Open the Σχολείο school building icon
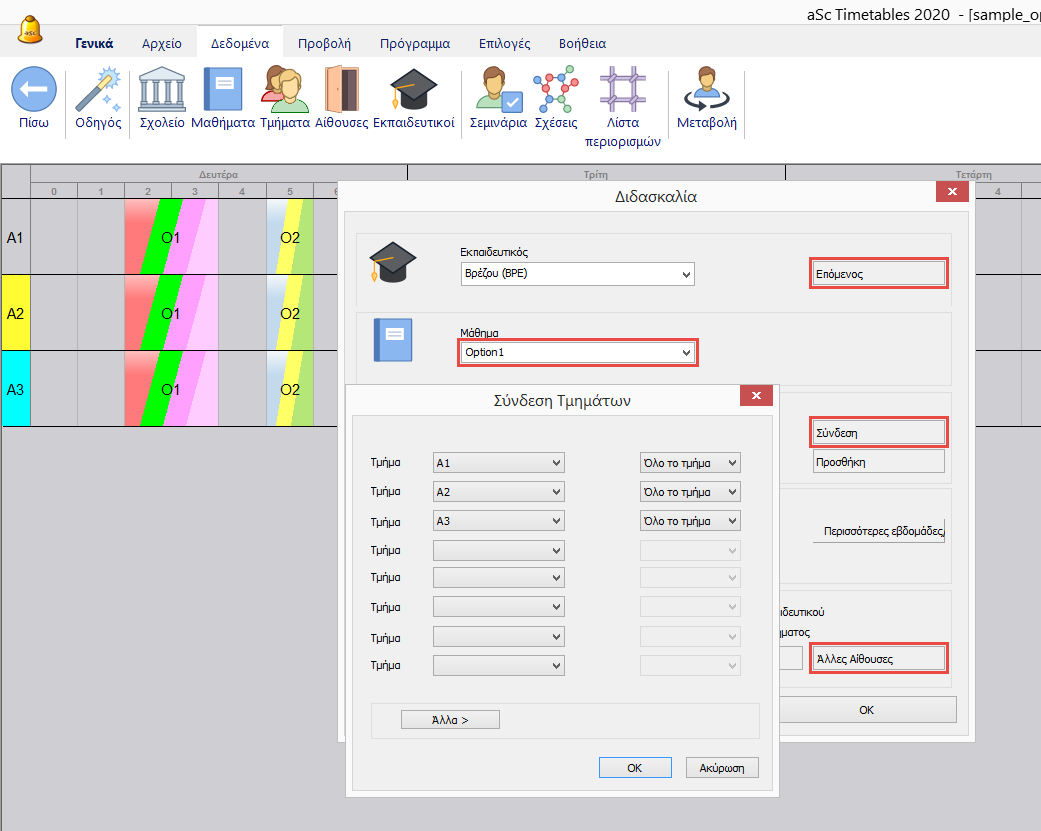The image size is (1041, 831). tap(161, 90)
